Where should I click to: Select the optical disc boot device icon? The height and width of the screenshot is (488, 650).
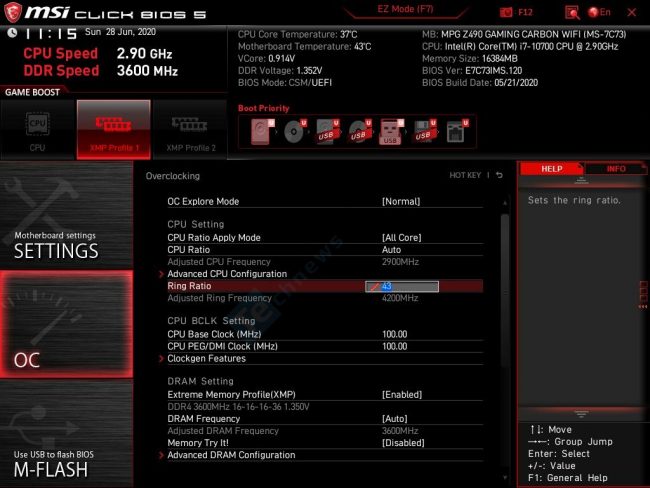tap(295, 131)
